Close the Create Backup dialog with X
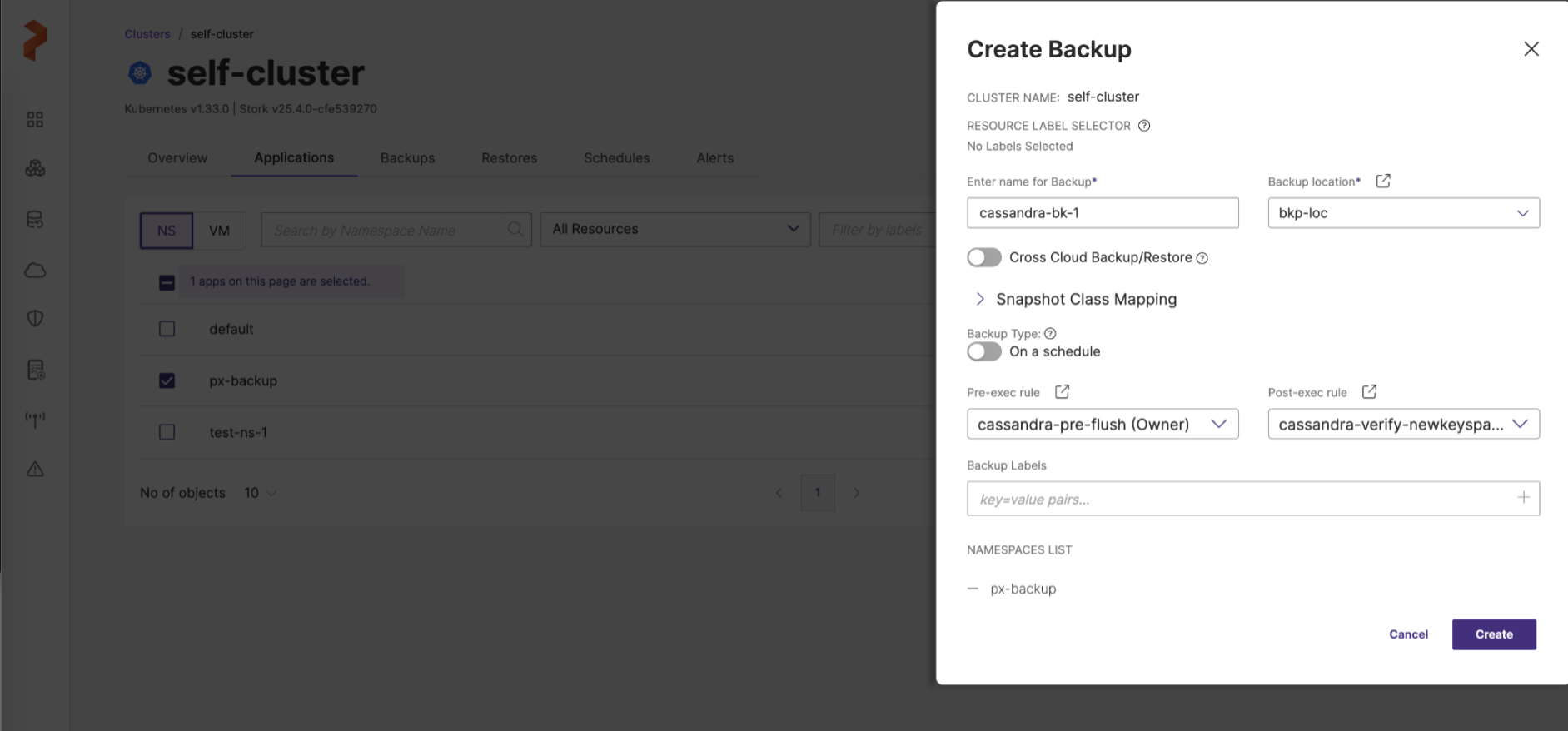The height and width of the screenshot is (731, 1568). point(1531,49)
